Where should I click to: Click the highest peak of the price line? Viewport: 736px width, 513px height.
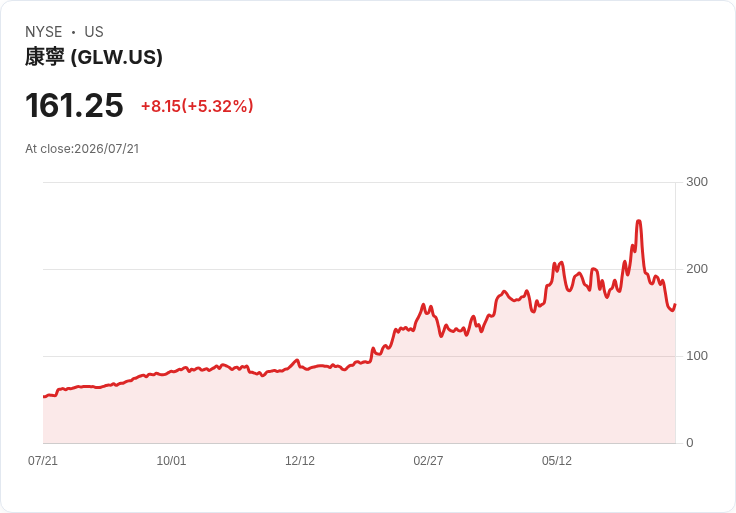pos(638,221)
